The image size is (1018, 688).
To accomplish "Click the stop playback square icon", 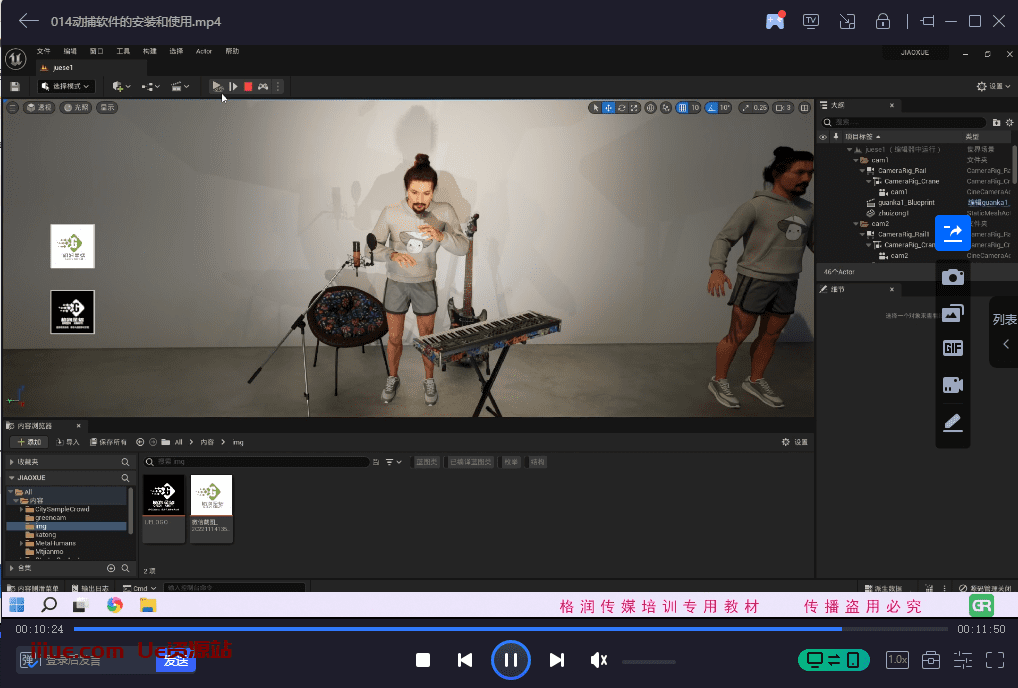I will [423, 660].
